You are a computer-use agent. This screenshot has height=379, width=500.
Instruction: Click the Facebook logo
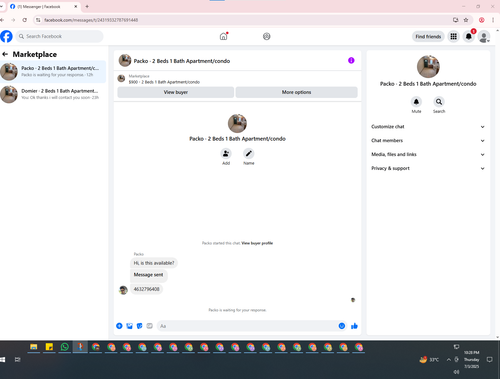[6, 36]
